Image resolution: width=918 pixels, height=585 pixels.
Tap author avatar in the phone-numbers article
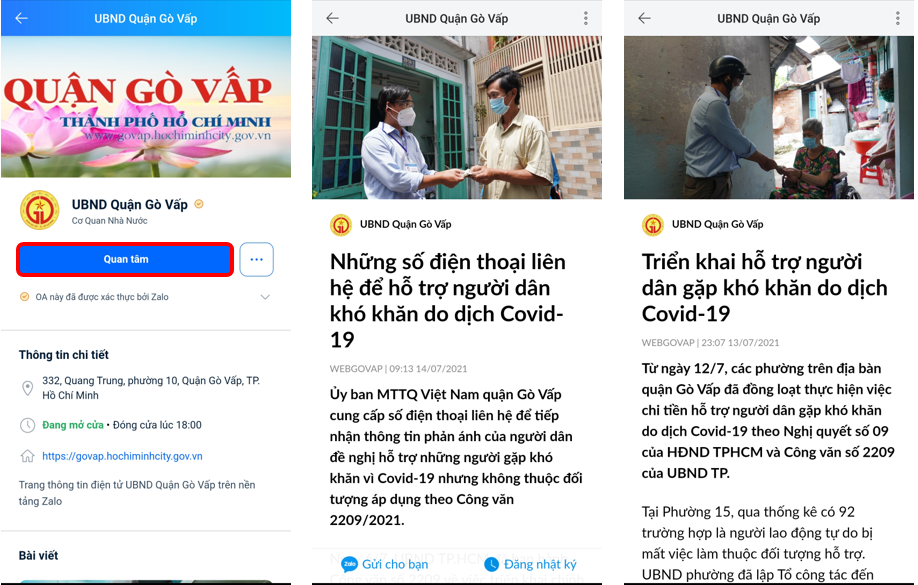(341, 224)
